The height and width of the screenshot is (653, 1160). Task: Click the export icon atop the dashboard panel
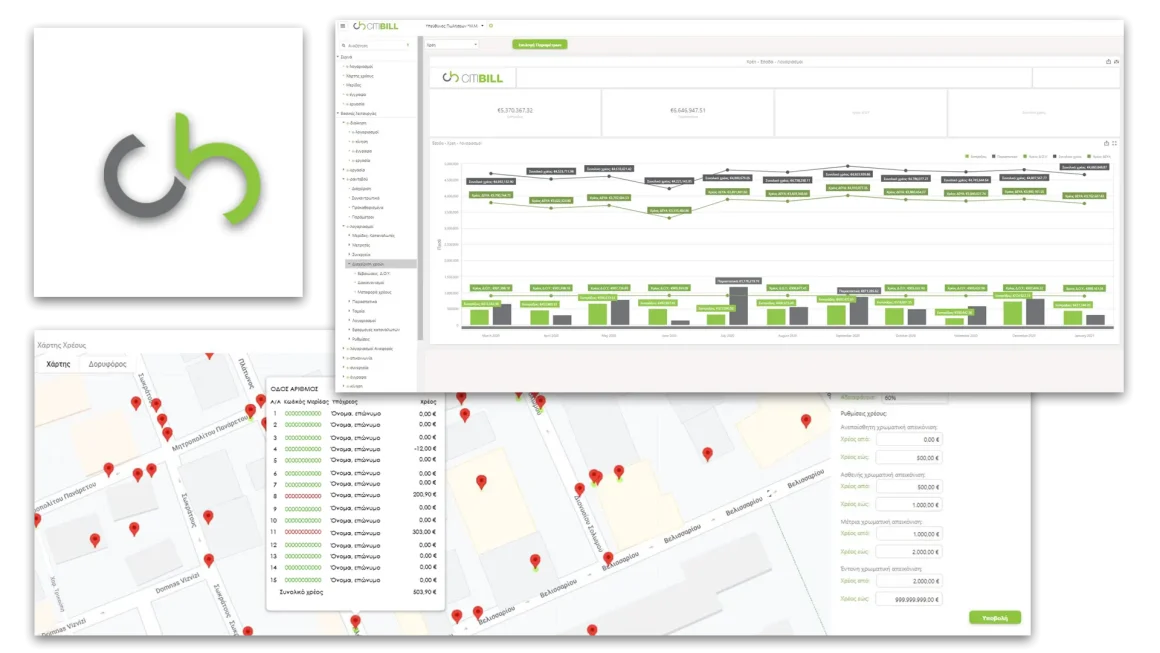pos(1108,61)
